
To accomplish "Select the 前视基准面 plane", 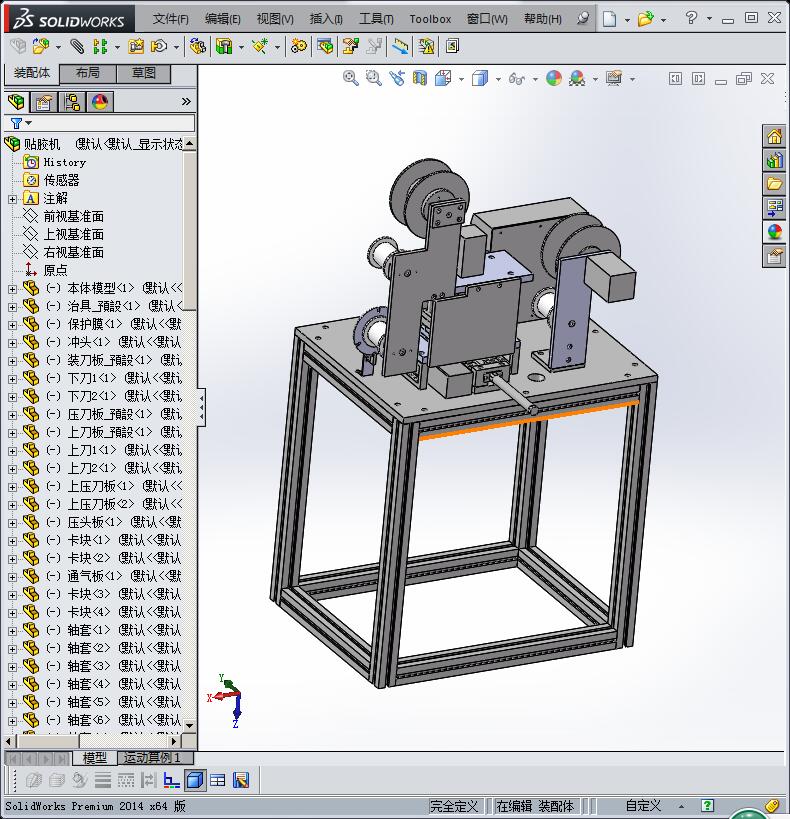I will (73, 216).
